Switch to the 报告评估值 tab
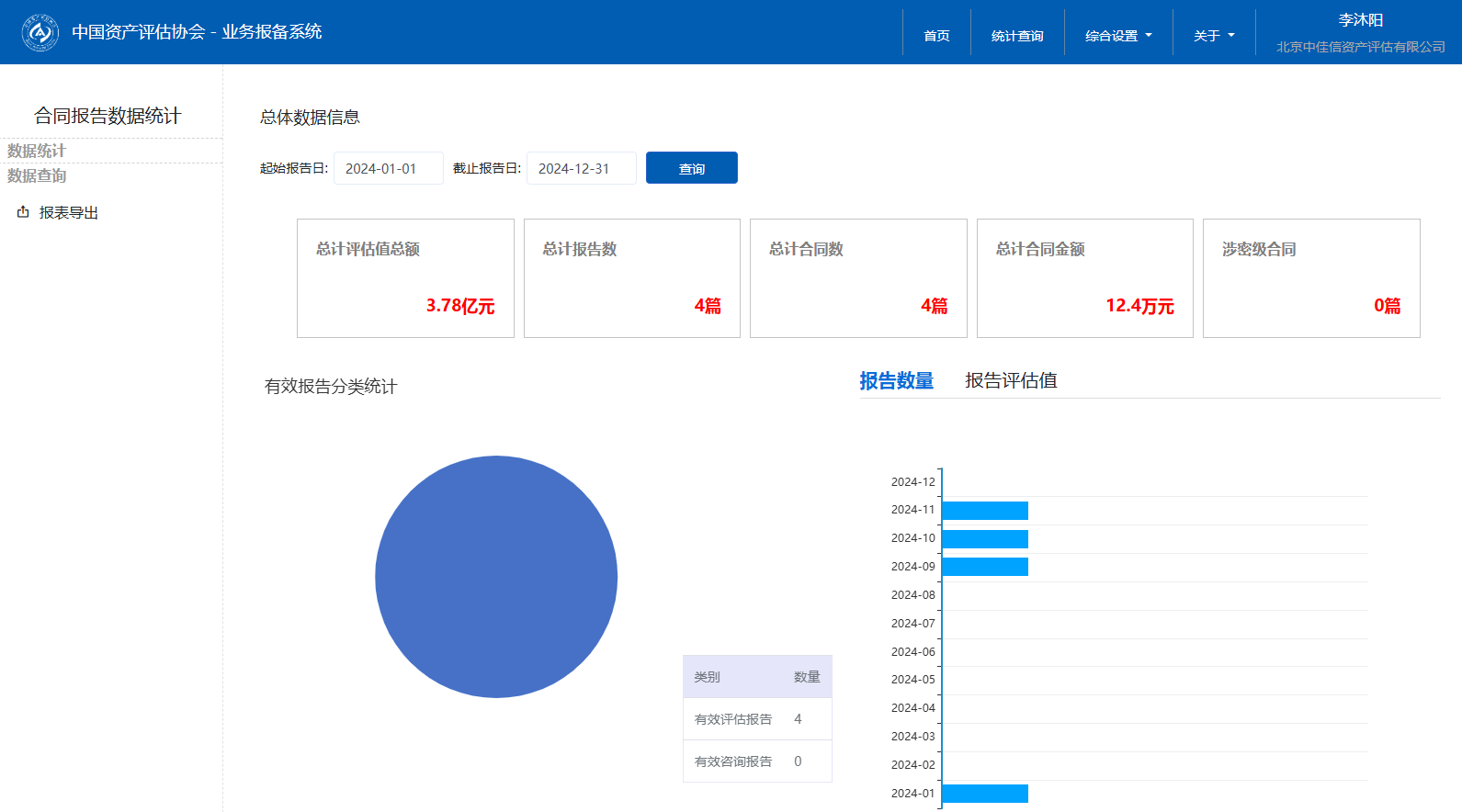This screenshot has height=812, width=1462. pyautogui.click(x=1011, y=380)
